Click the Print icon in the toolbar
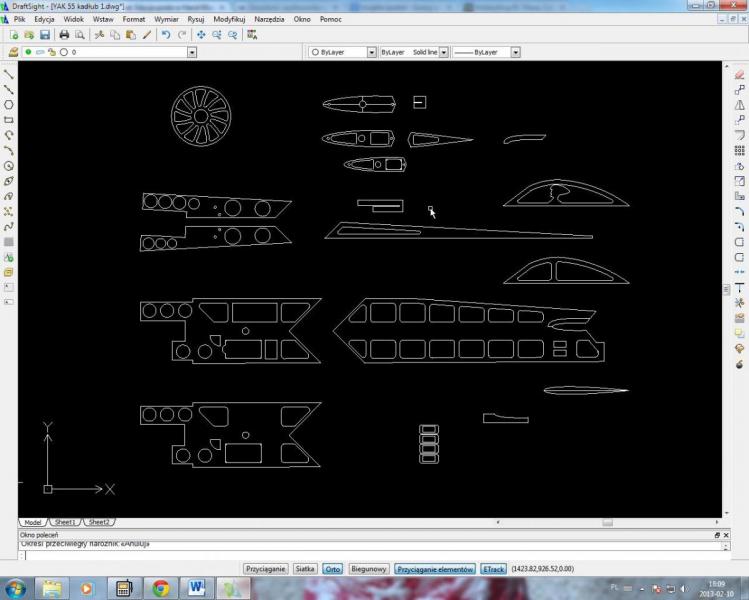The width and height of the screenshot is (749, 600). click(x=64, y=35)
